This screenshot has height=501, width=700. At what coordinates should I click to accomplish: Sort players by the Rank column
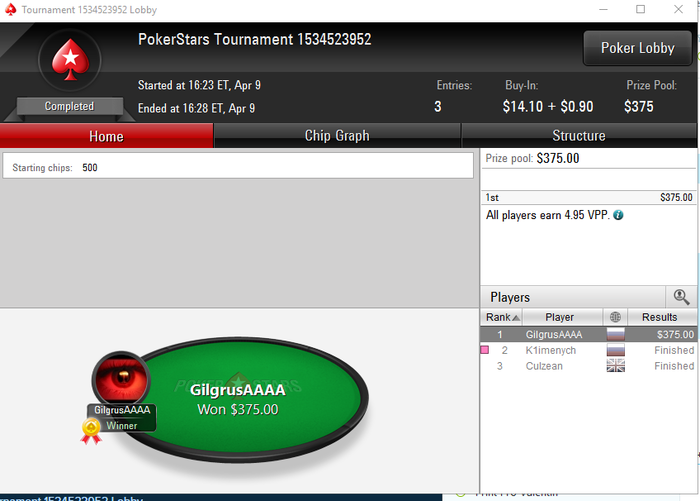[x=502, y=317]
